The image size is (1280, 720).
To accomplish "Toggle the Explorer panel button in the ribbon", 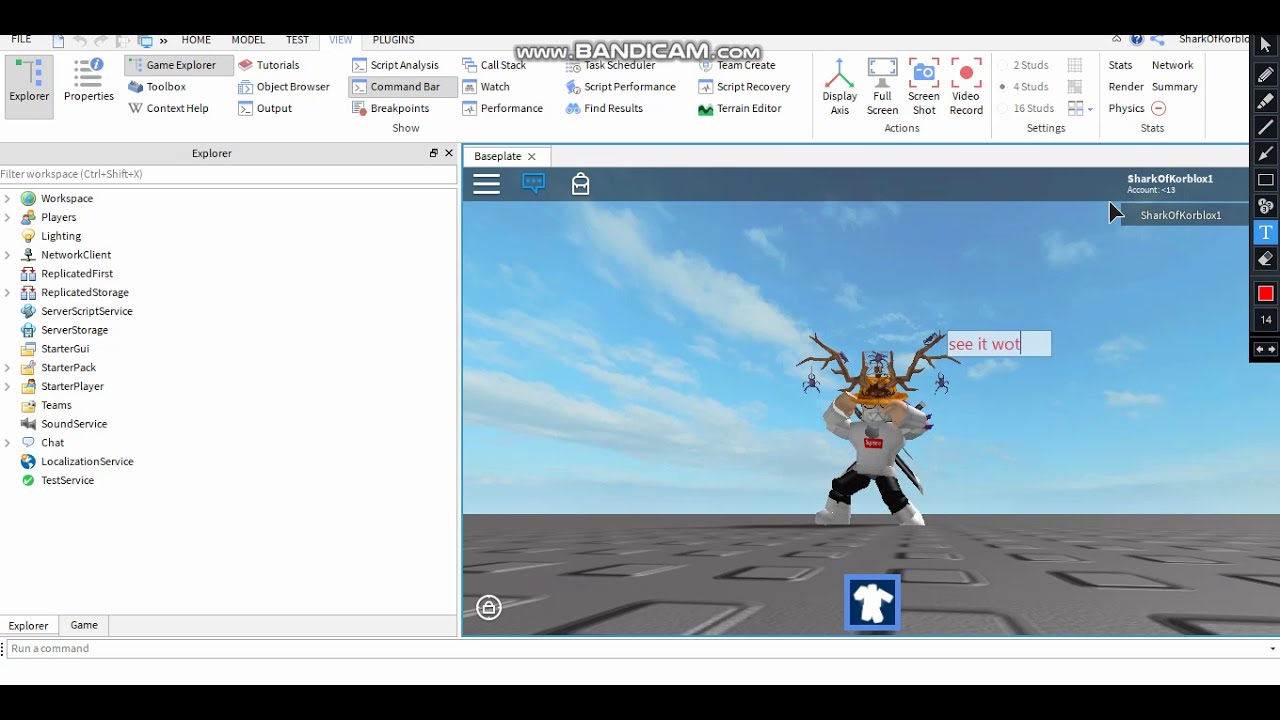I will point(29,87).
